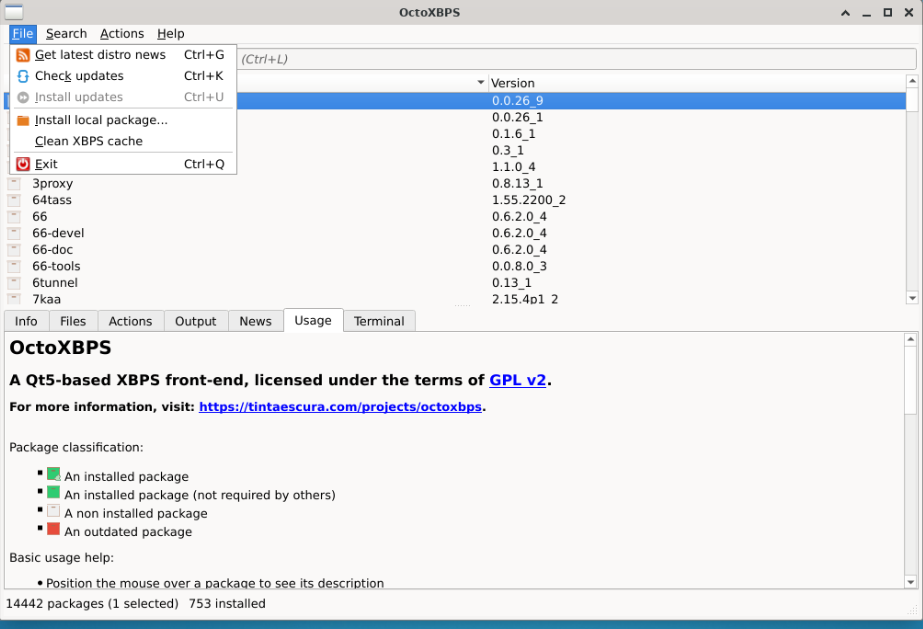Viewport: 923px width, 629px height.
Task: Select the 66-doc package row
Action: [455, 249]
